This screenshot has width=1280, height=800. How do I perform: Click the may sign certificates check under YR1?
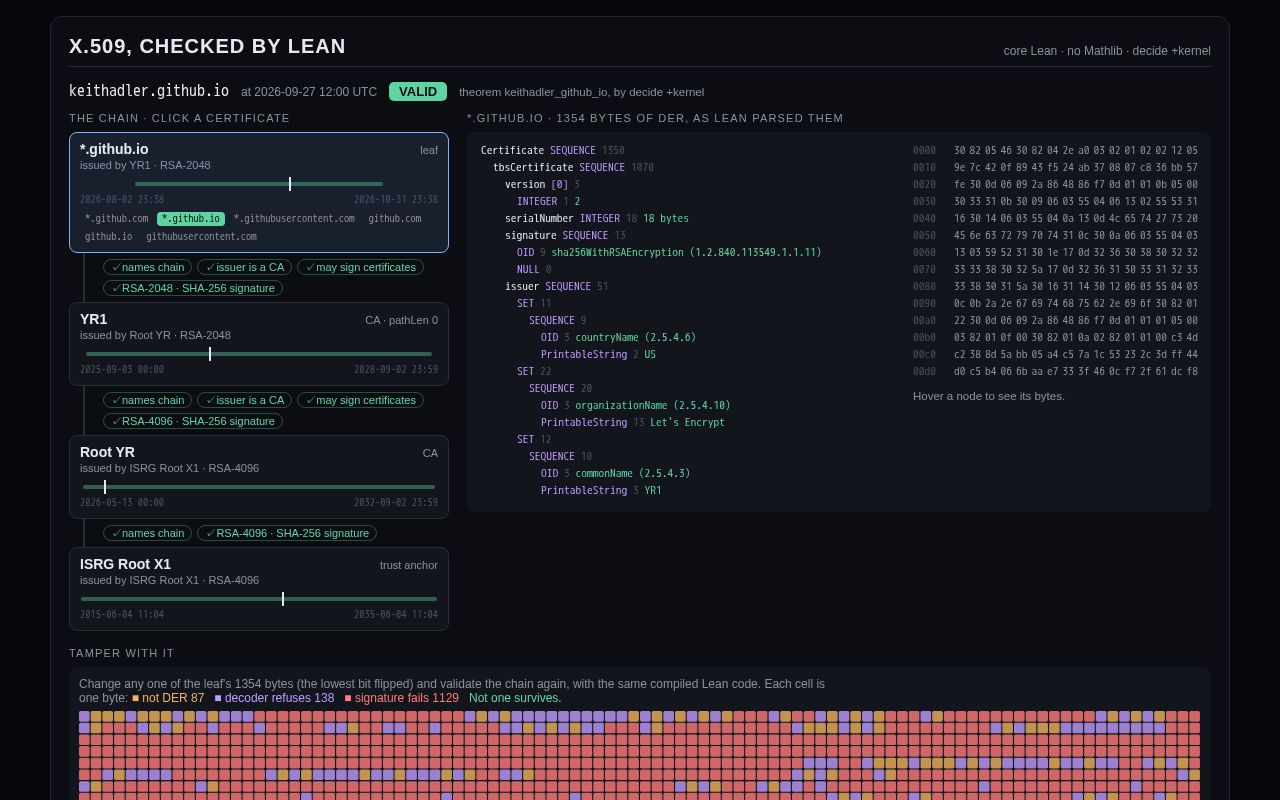tap(360, 400)
